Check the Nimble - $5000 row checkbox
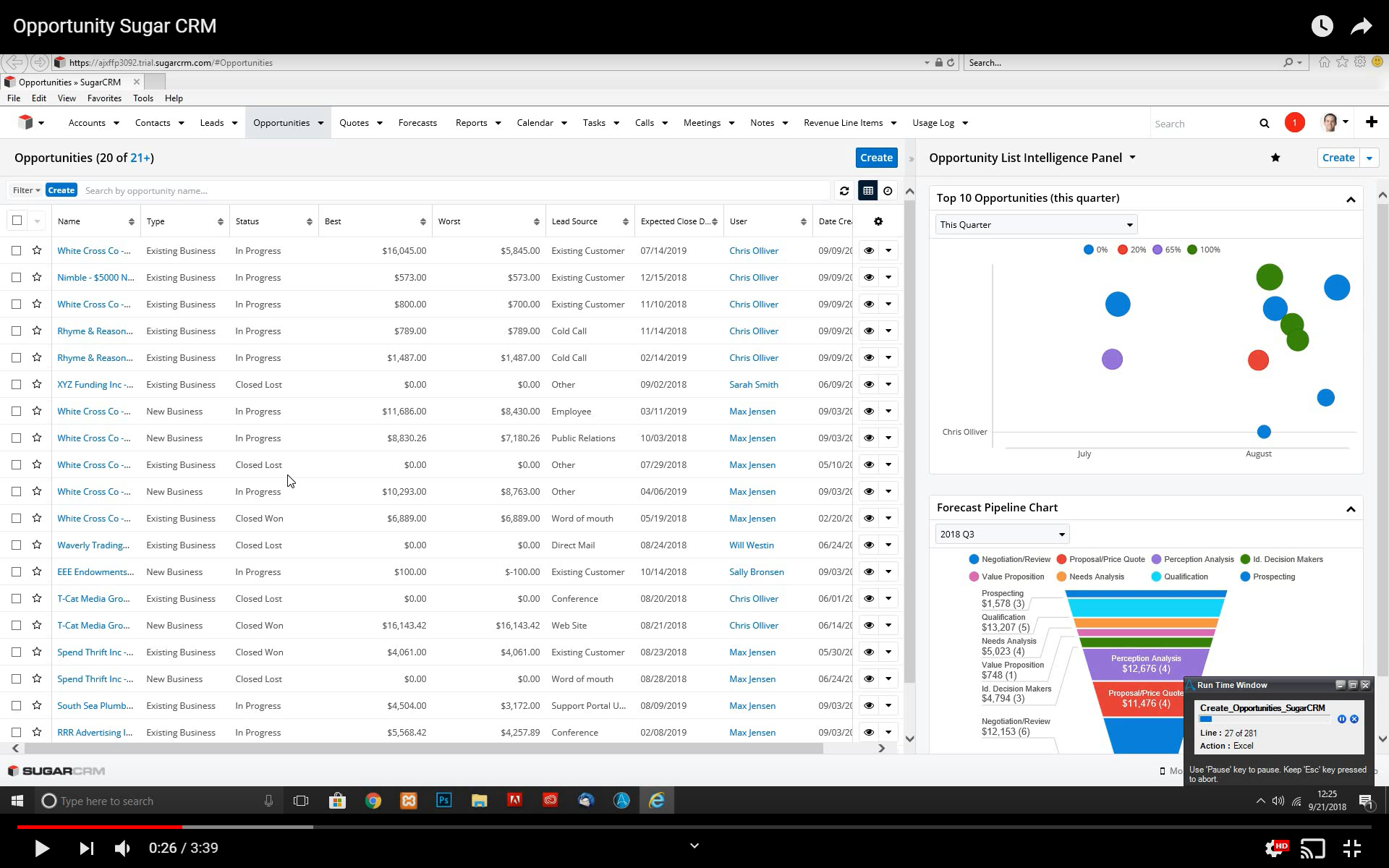The width and height of the screenshot is (1389, 868). coord(16,277)
